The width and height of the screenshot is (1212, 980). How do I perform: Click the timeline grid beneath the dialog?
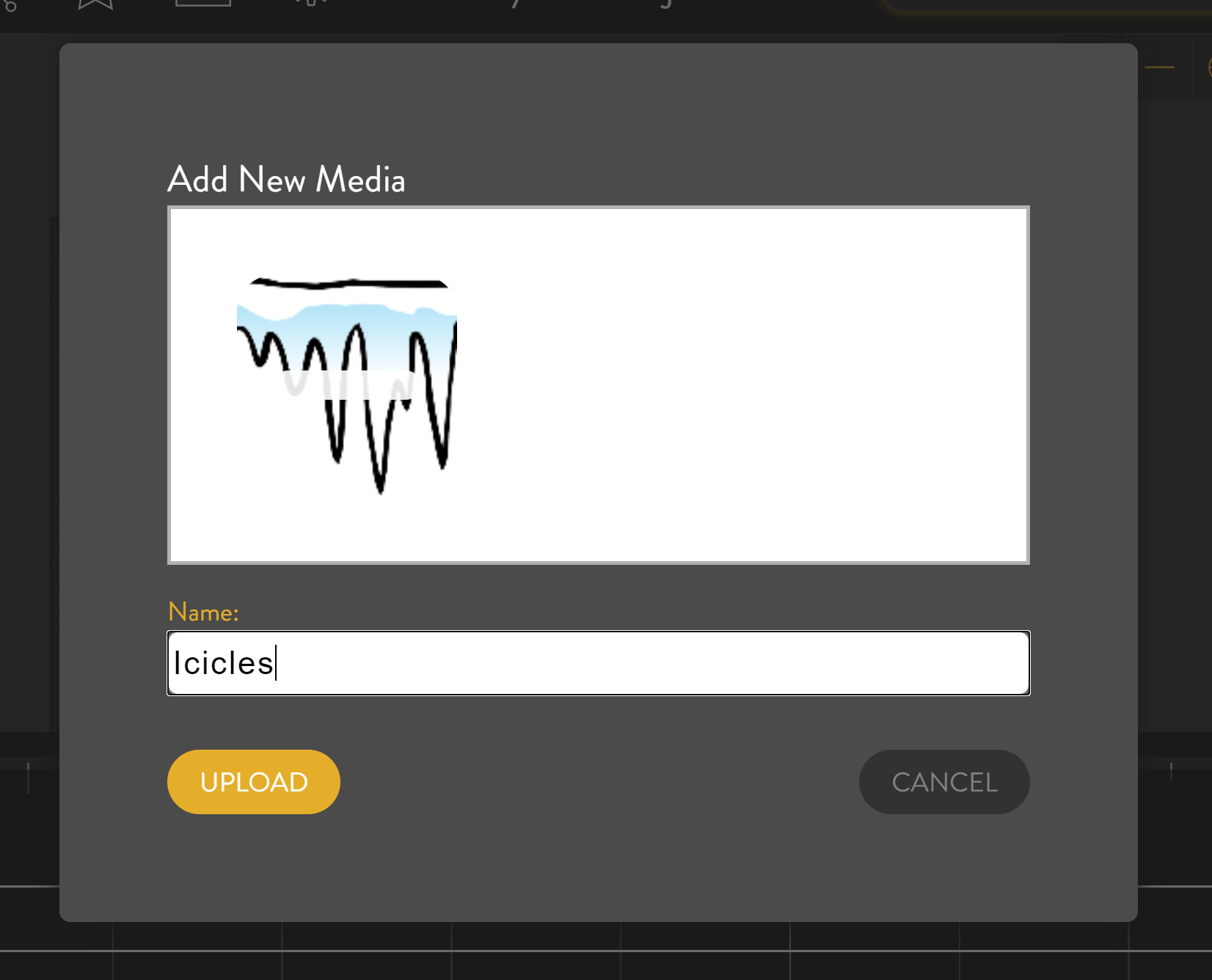536,952
